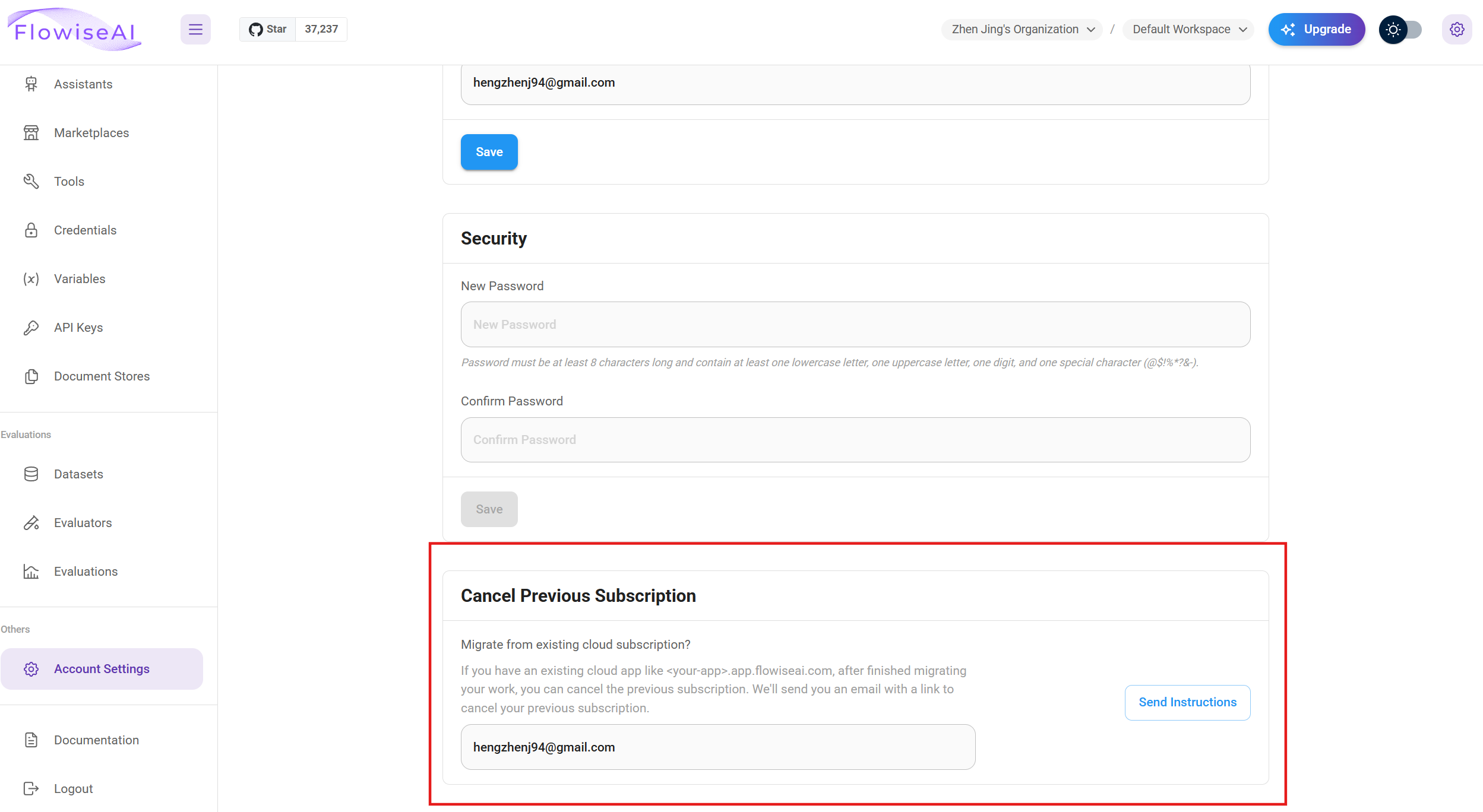
Task: Open Document Stores in sidebar
Action: (x=102, y=376)
